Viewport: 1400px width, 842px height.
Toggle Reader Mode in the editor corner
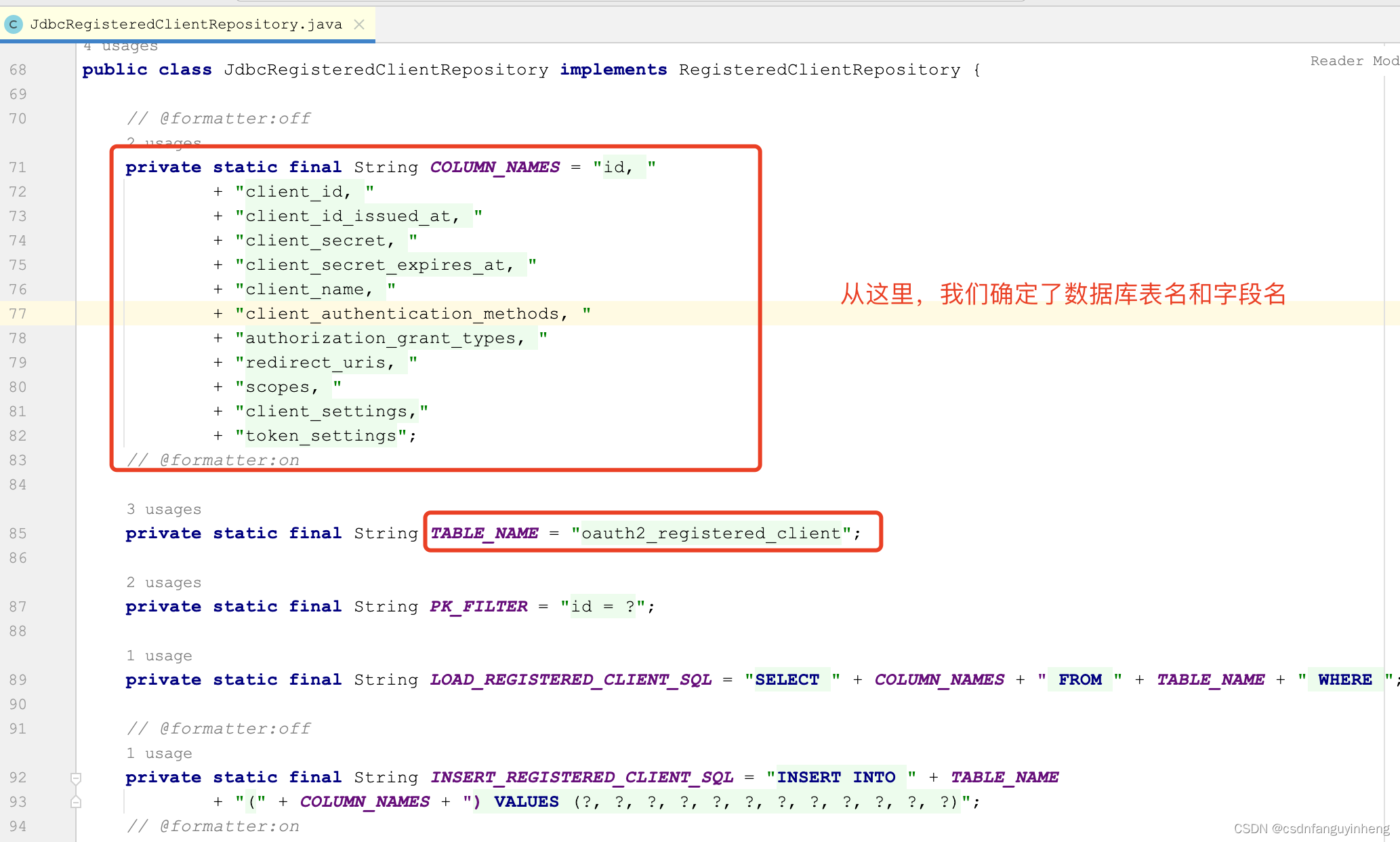pyautogui.click(x=1353, y=61)
